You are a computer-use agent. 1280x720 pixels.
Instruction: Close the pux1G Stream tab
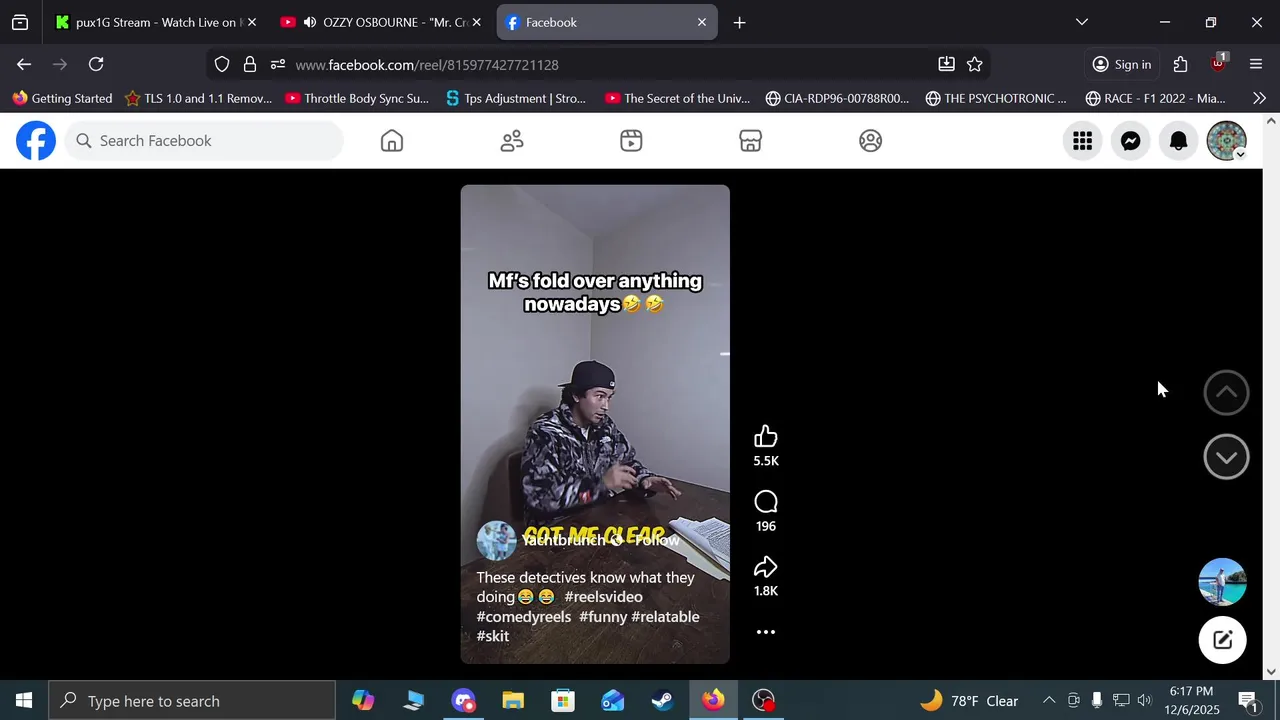252,22
